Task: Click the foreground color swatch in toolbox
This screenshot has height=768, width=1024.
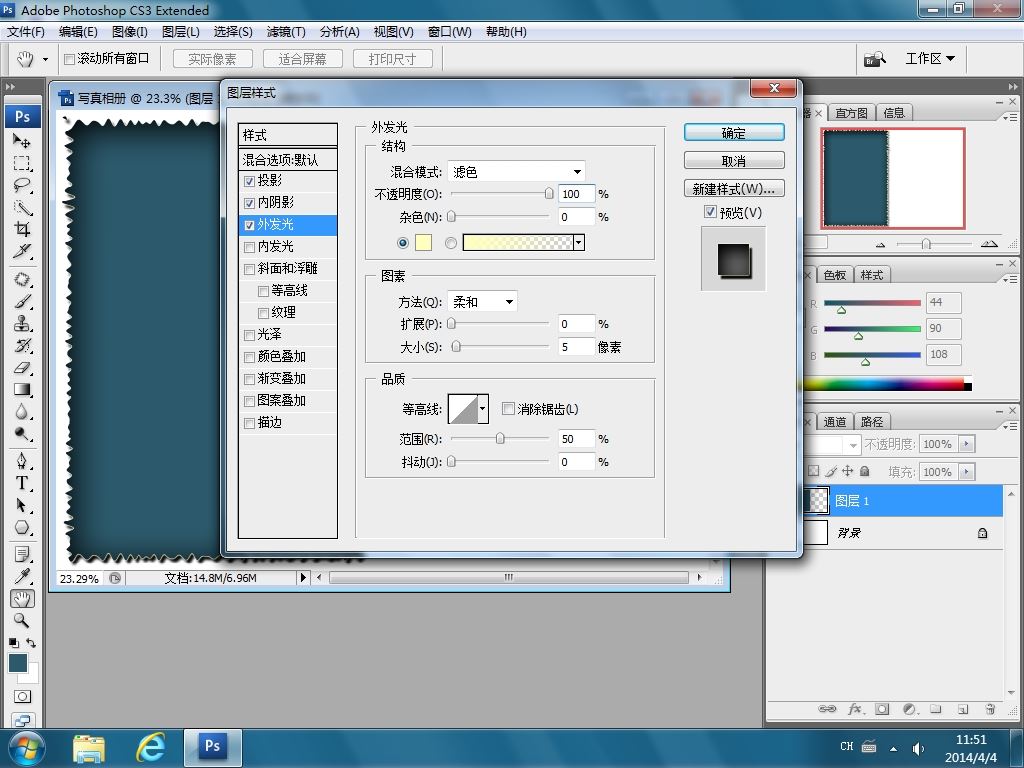Action: click(18, 663)
